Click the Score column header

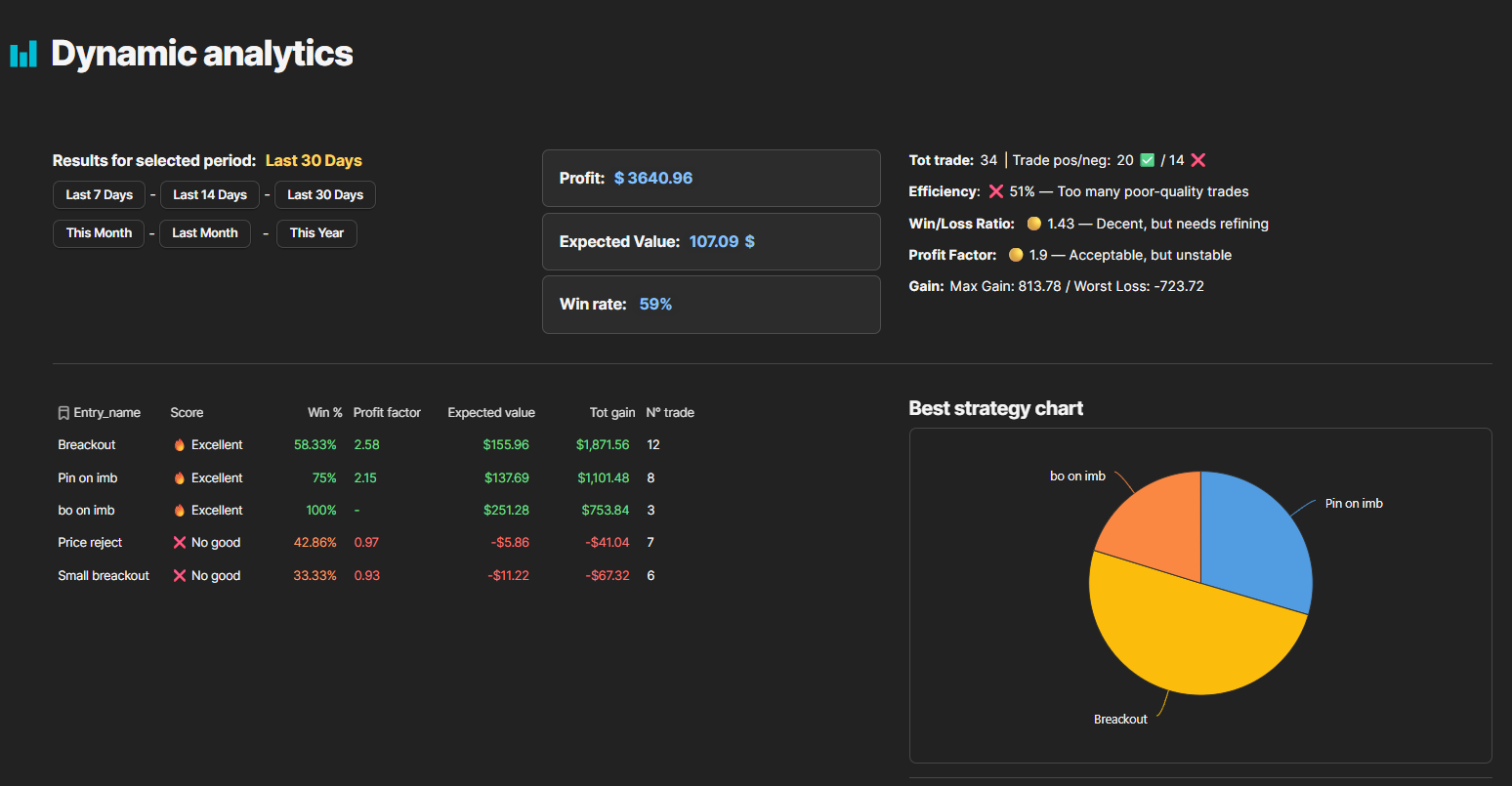pos(187,413)
